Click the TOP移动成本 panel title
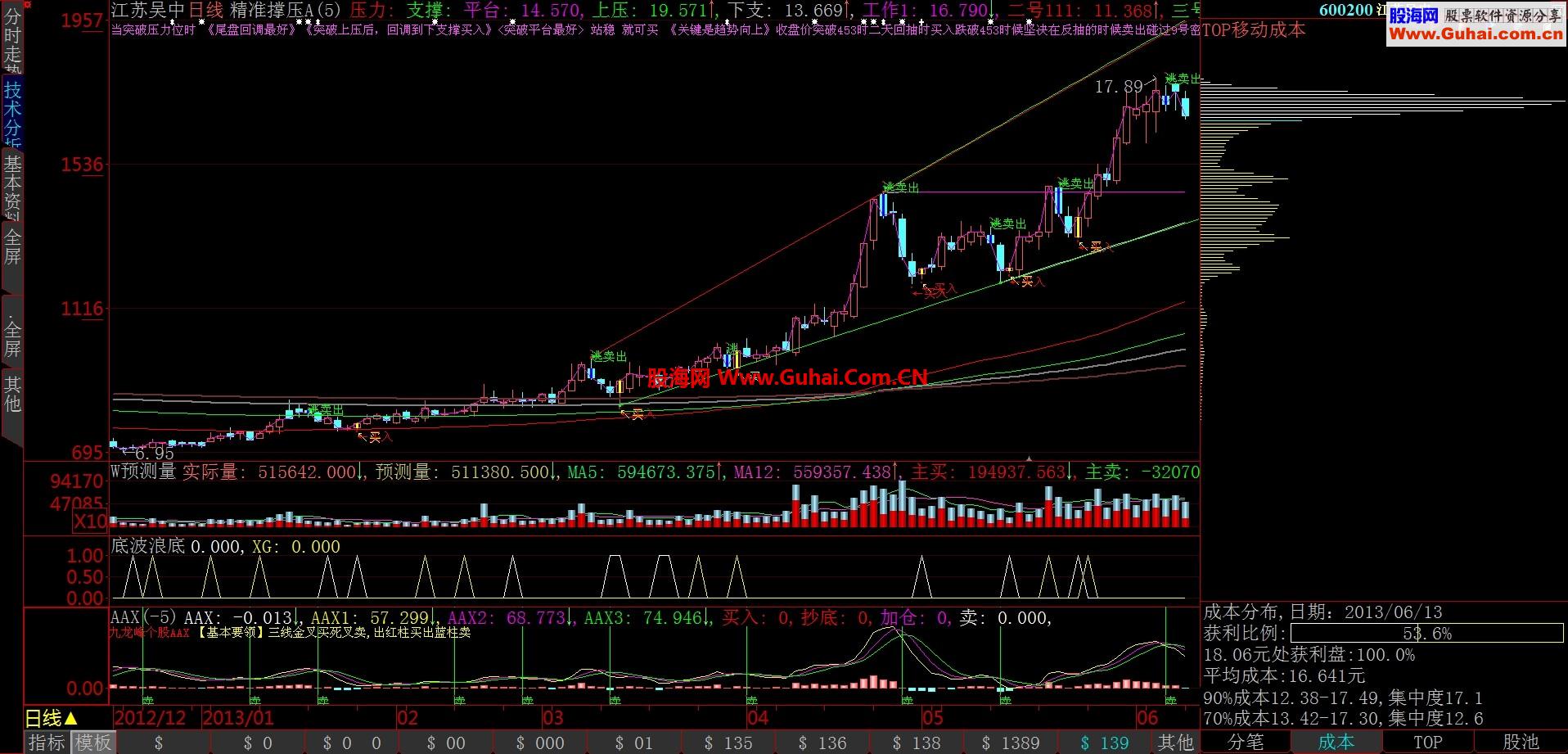The image size is (1568, 754). (x=1254, y=30)
